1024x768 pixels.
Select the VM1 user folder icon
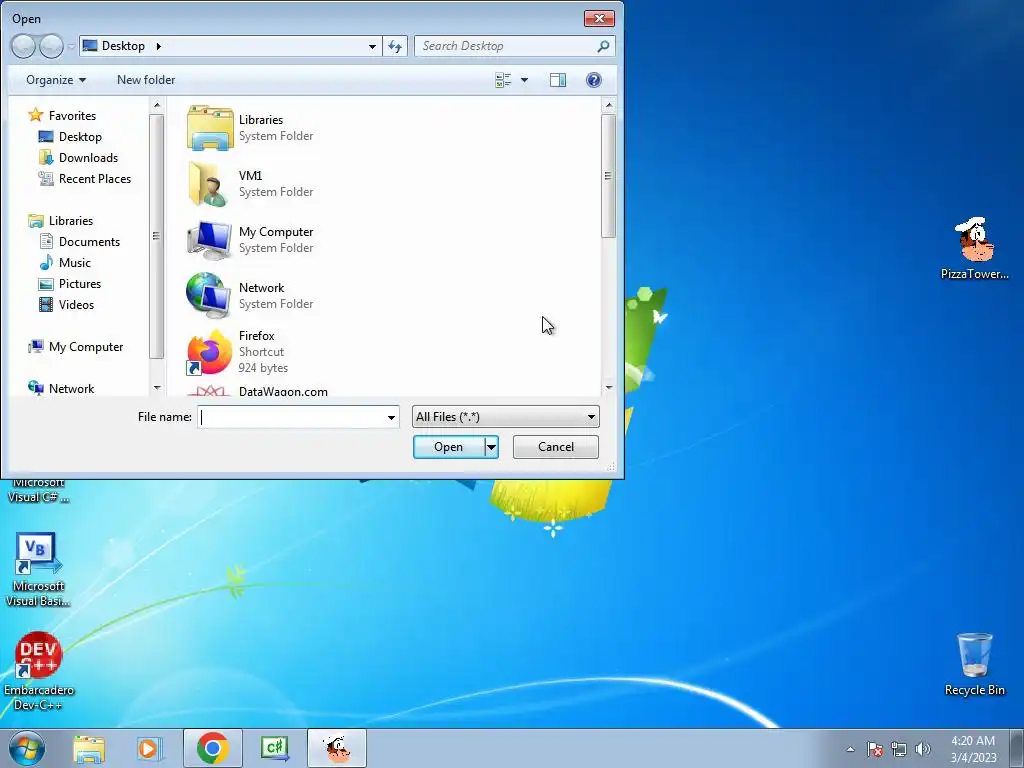[x=210, y=184]
